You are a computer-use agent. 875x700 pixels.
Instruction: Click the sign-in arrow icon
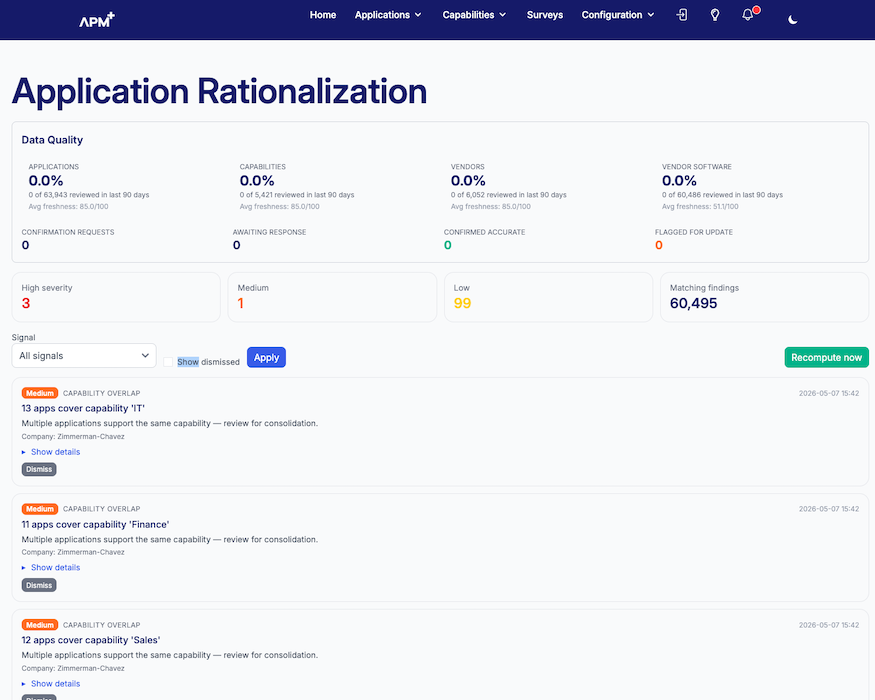(681, 15)
